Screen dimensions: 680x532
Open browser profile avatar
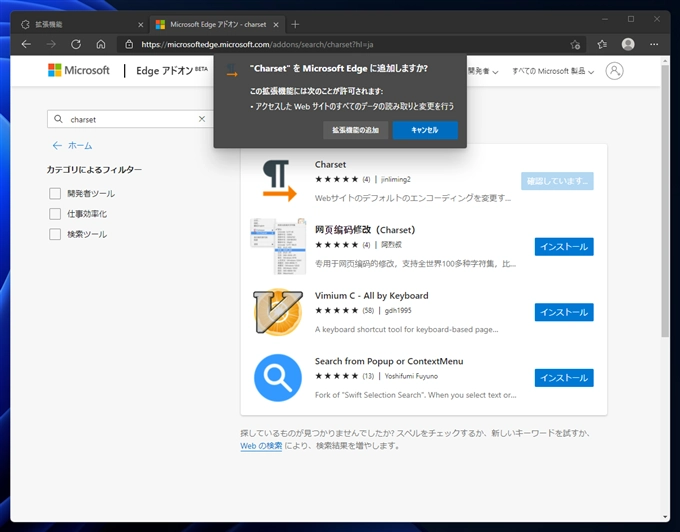(x=628, y=44)
